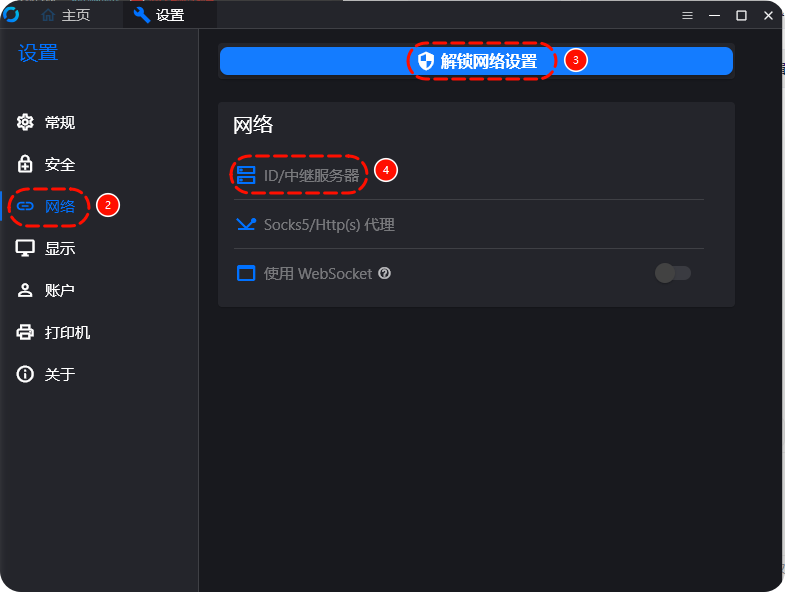785x592 pixels.
Task: Click the ID/中继服务器 server icon
Action: click(x=246, y=175)
